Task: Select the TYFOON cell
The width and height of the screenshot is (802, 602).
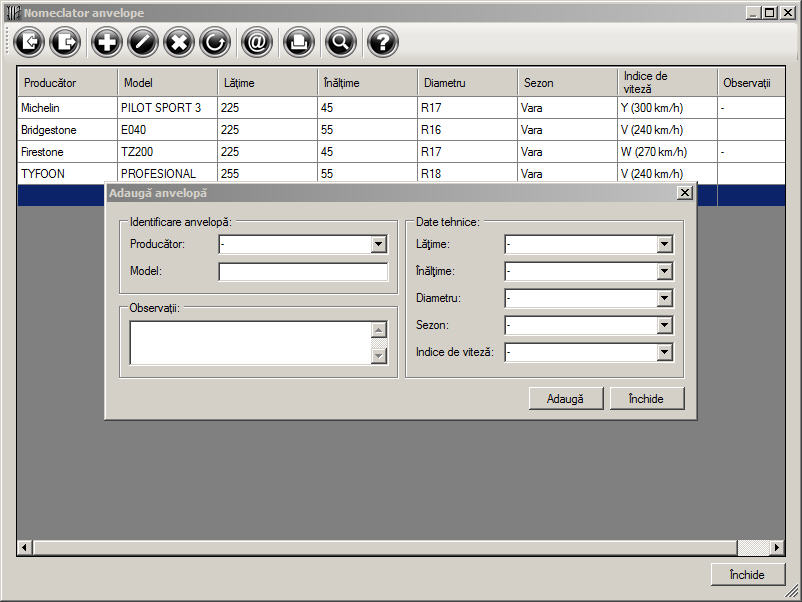Action: coord(68,173)
